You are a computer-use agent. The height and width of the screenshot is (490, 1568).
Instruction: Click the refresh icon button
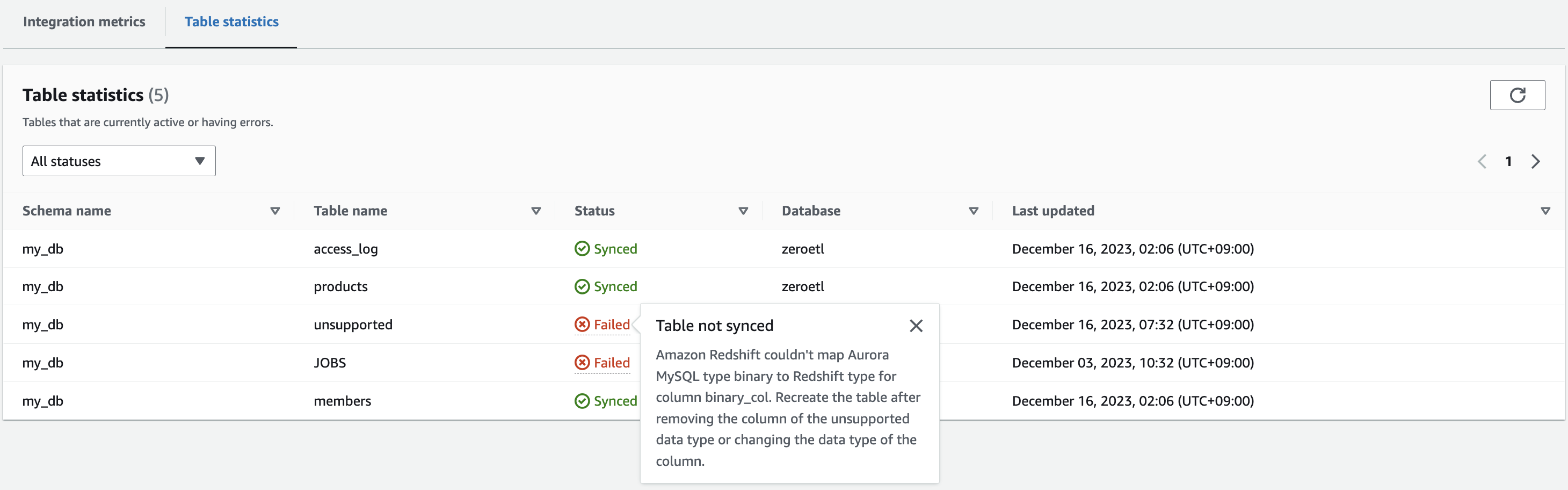click(1517, 95)
